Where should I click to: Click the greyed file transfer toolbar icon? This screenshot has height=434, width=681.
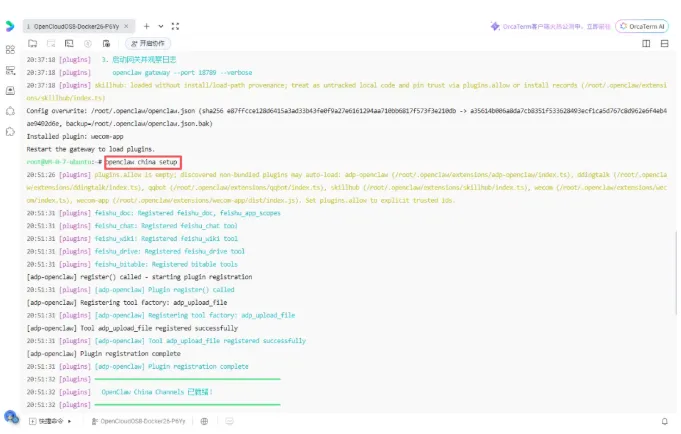click(51, 43)
